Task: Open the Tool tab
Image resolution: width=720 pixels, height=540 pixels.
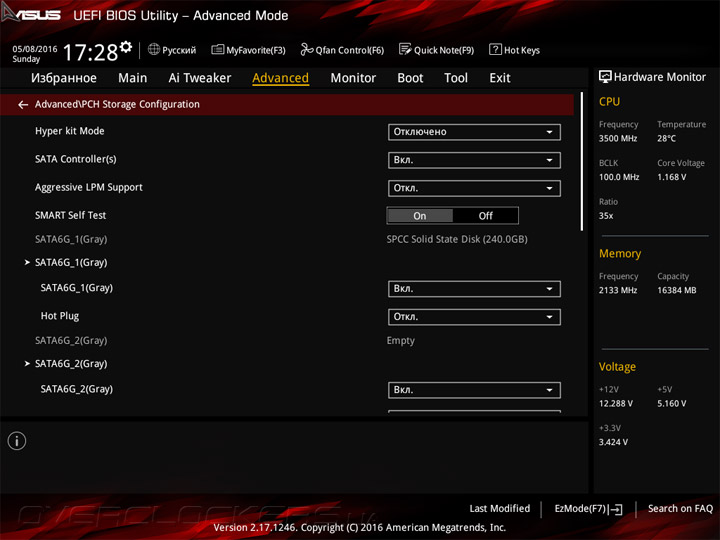Action: pyautogui.click(x=456, y=78)
